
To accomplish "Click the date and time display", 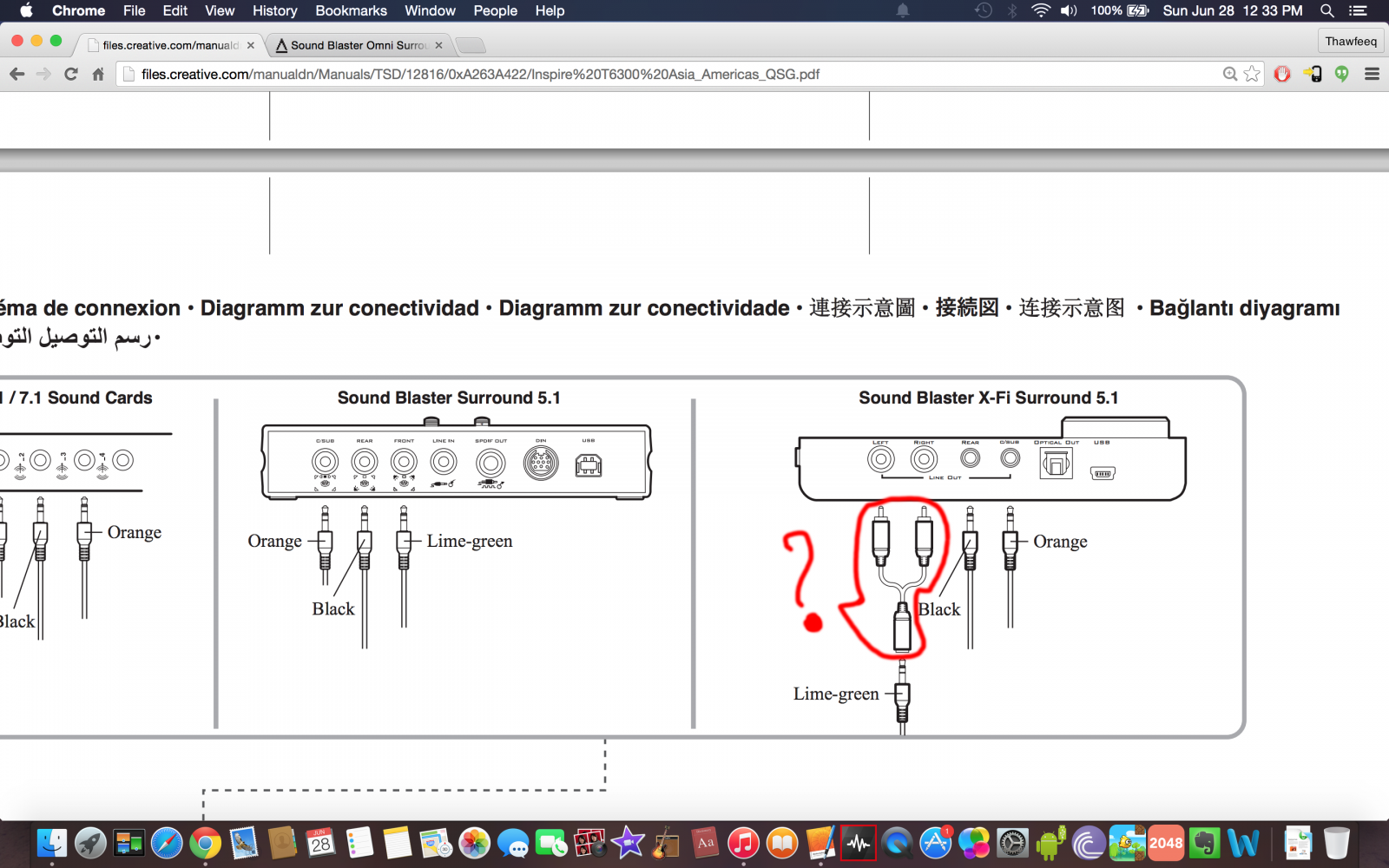I will [1233, 10].
